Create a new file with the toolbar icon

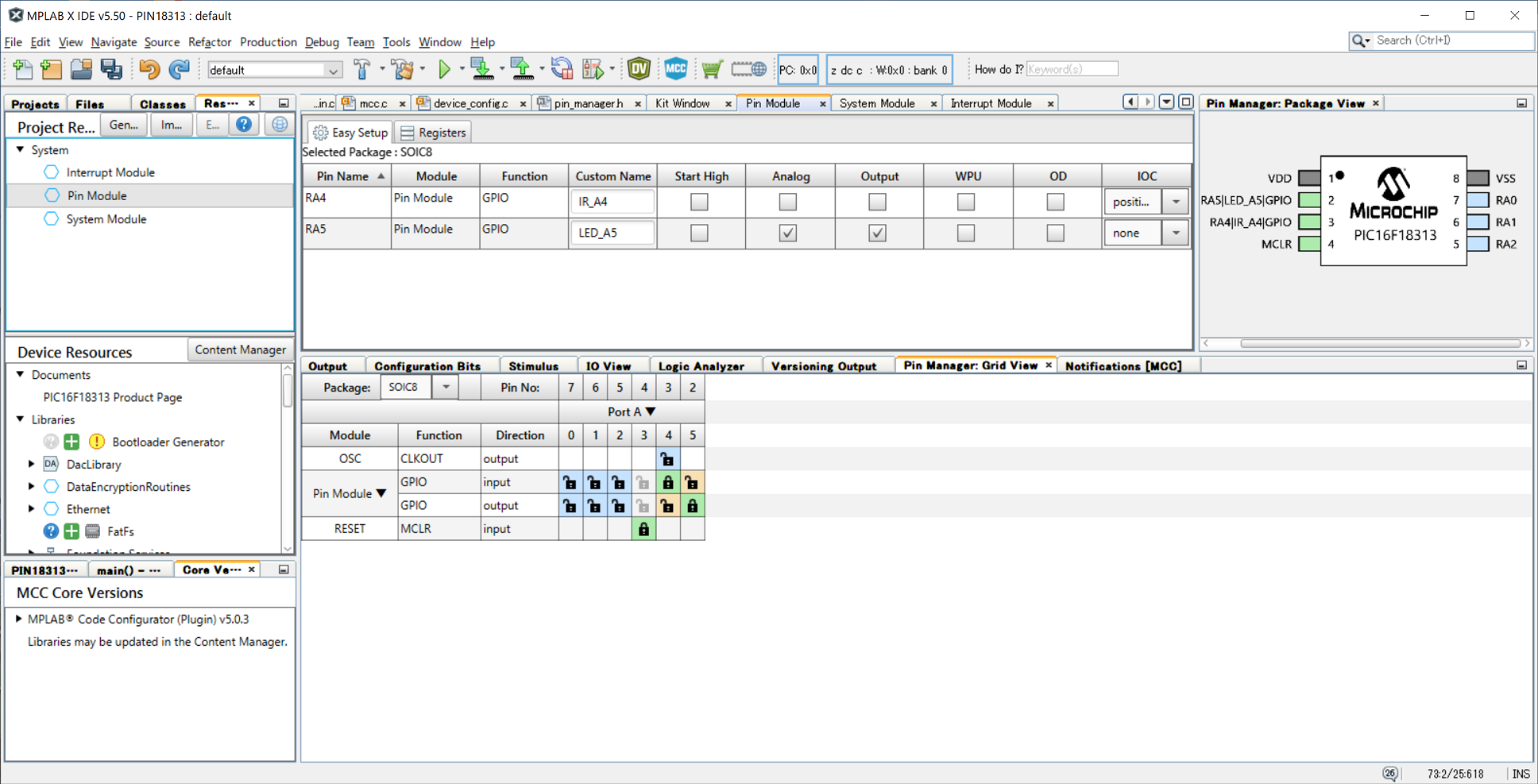(22, 70)
